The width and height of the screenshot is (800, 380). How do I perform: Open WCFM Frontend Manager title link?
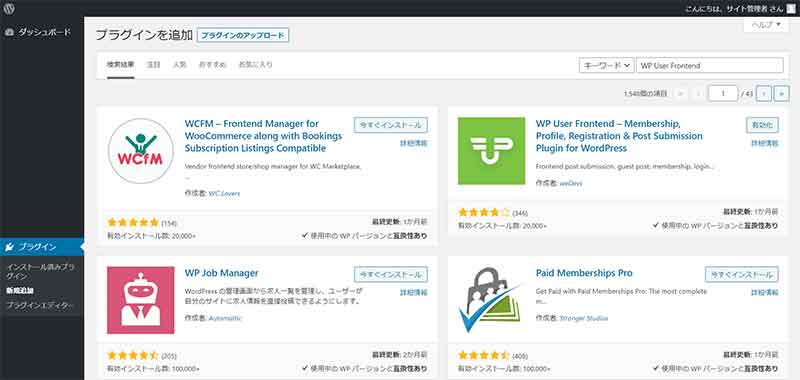click(x=263, y=136)
